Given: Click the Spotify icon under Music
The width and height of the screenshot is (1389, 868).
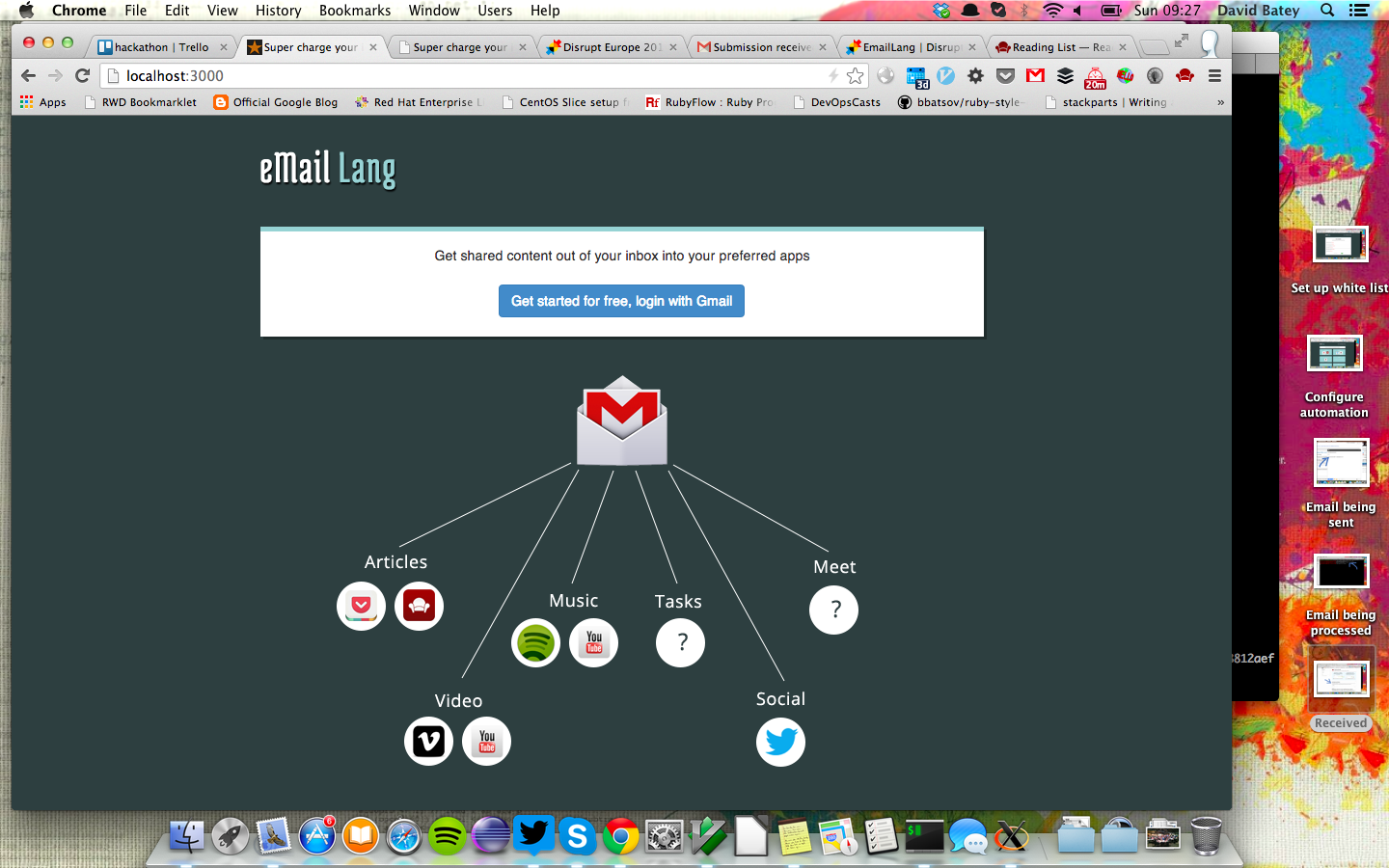Looking at the screenshot, I should click(535, 642).
